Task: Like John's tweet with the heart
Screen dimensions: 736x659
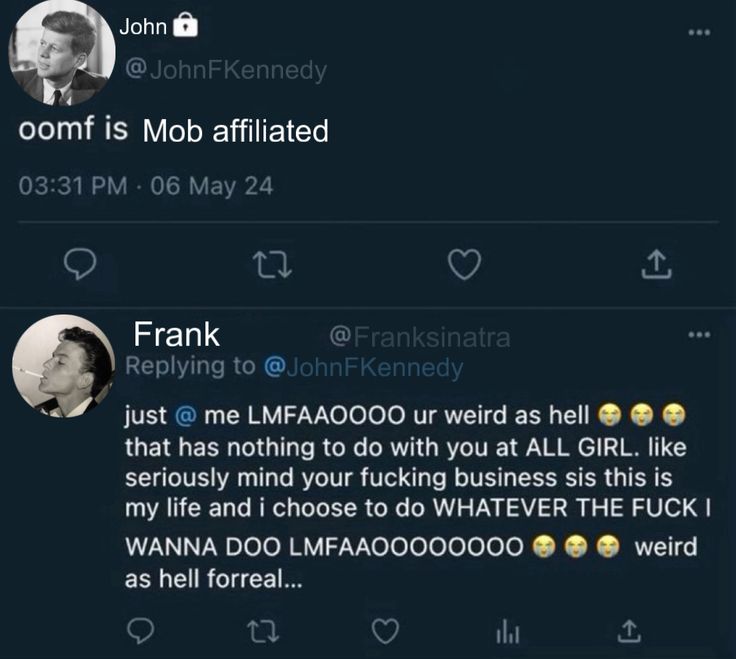Action: pos(463,263)
